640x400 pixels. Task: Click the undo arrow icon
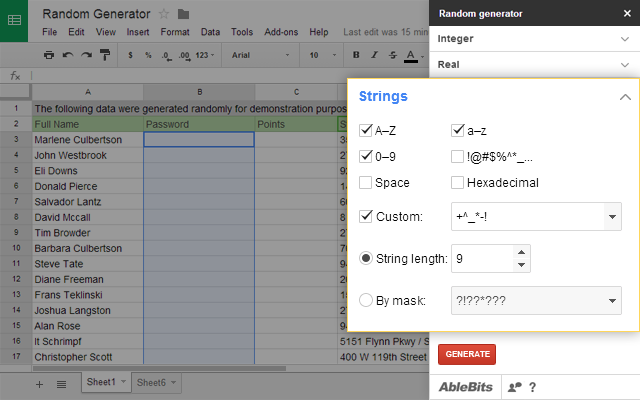(x=67, y=55)
